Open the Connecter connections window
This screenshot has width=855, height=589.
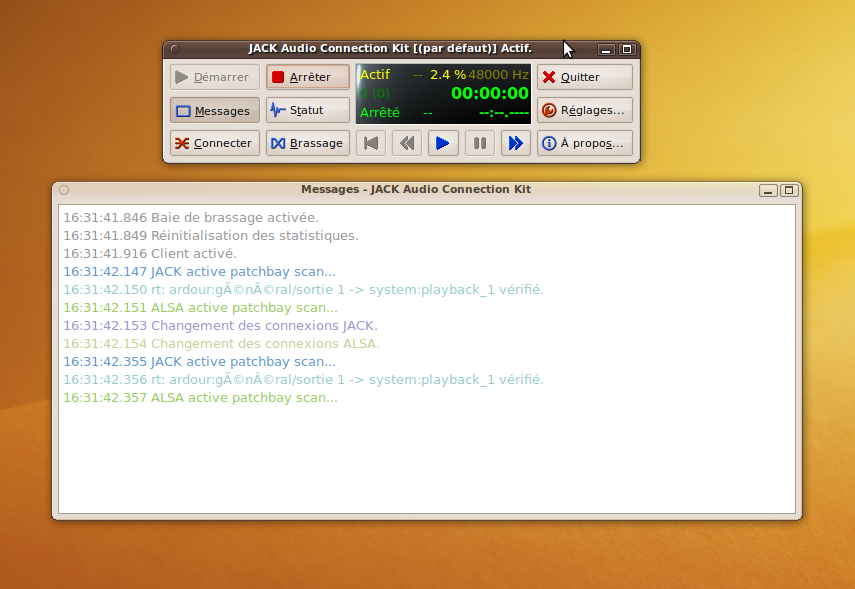click(x=215, y=143)
